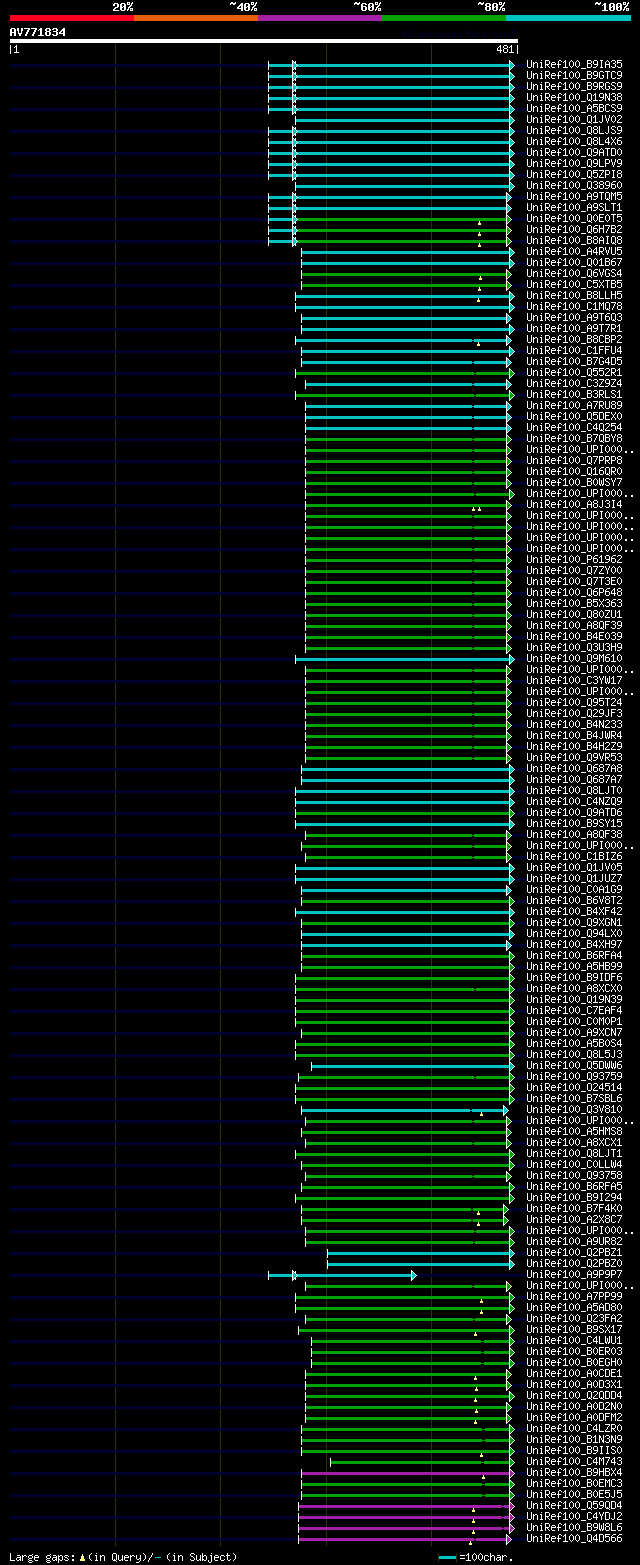Open the UniRef100_A7RU89 hit

click(x=574, y=405)
